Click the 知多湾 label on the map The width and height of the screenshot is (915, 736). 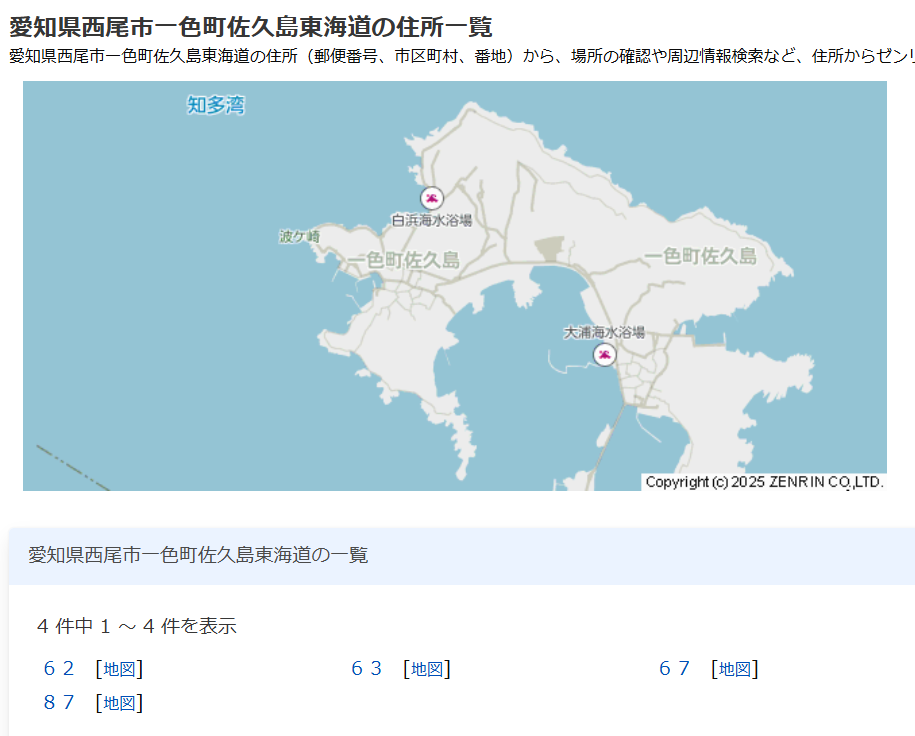(x=216, y=105)
